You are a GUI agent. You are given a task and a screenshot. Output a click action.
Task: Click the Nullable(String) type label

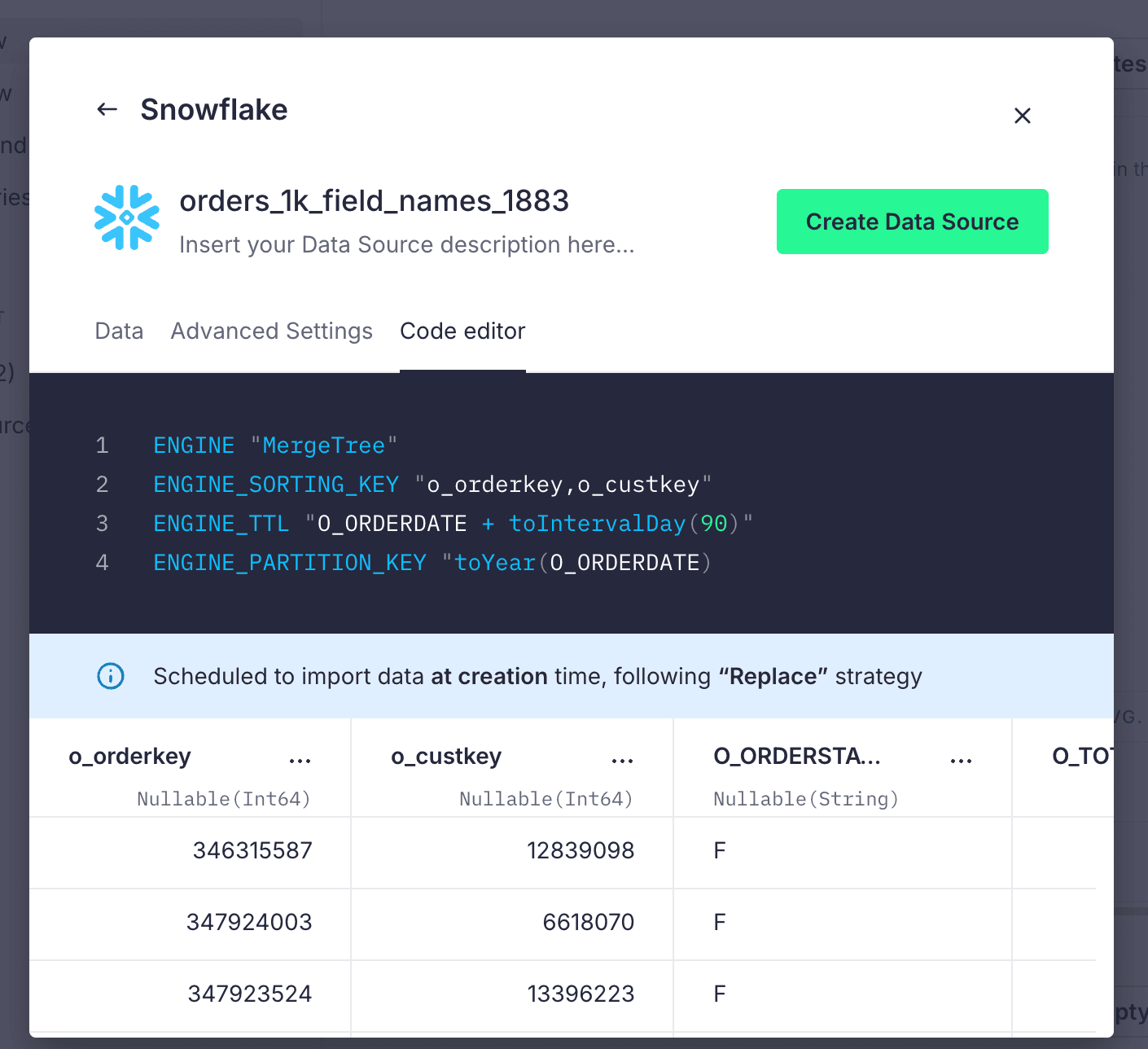pos(805,799)
